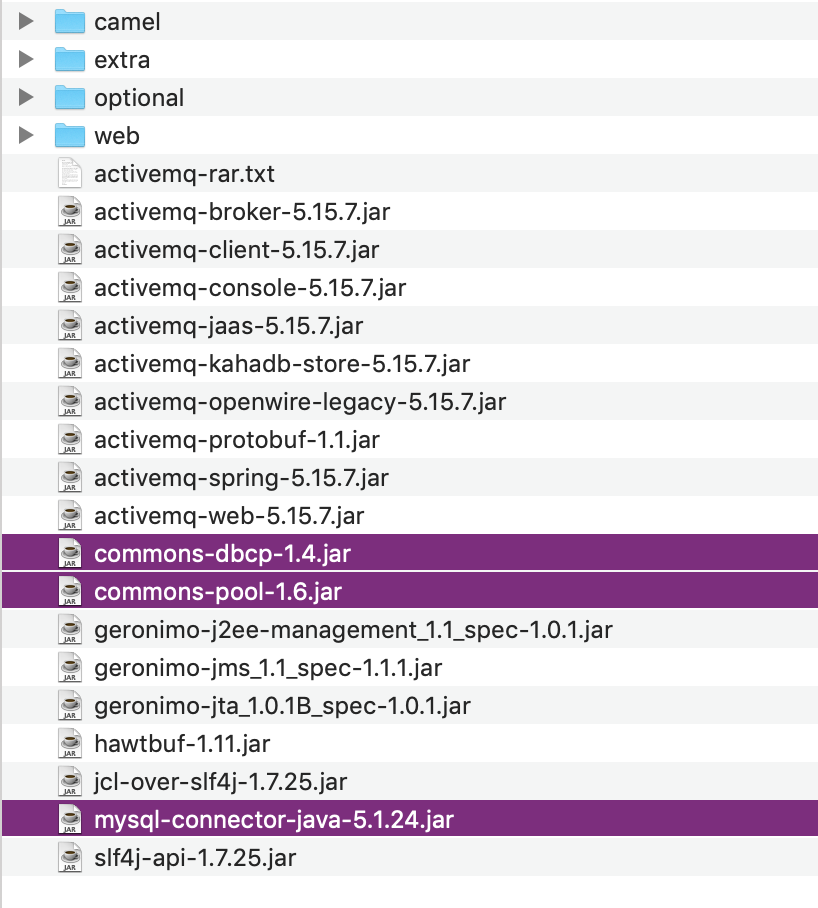Click the activemq-rar.txt document icon
The image size is (818, 908).
pyautogui.click(x=70, y=173)
